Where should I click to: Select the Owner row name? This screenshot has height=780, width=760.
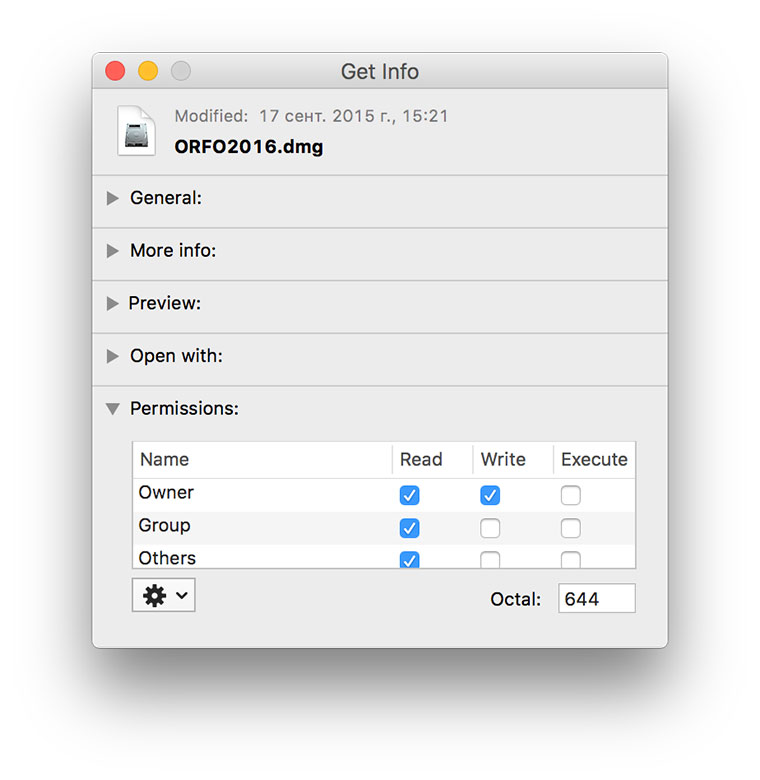166,492
